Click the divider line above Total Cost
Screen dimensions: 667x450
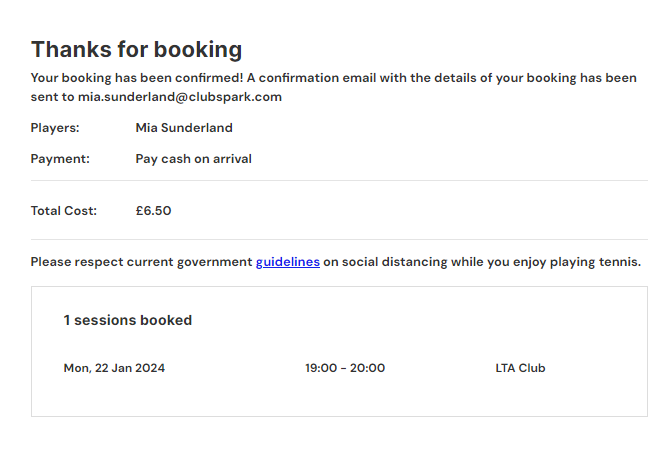339,180
